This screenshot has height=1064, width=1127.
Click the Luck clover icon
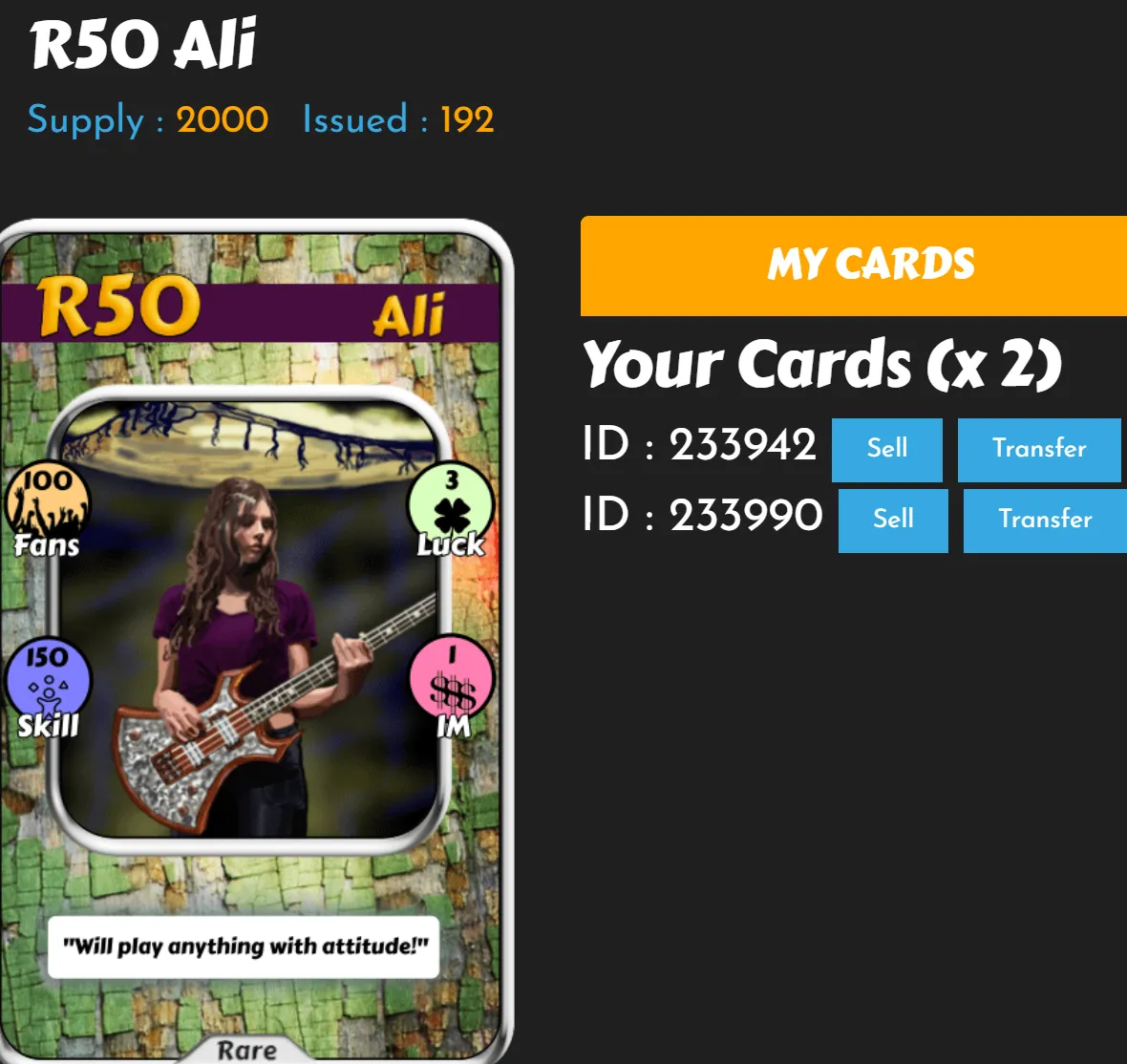[x=452, y=515]
